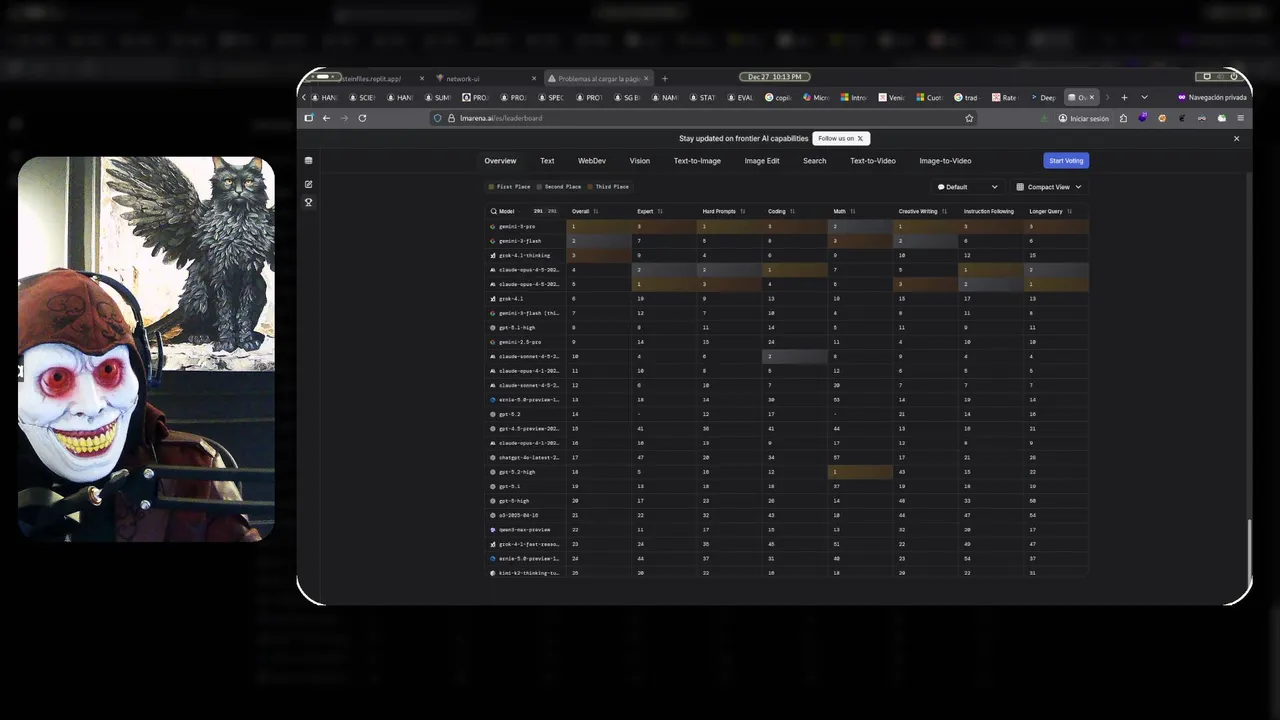
Task: Click the top lmarena sidebar menu icon
Action: pyautogui.click(x=308, y=161)
